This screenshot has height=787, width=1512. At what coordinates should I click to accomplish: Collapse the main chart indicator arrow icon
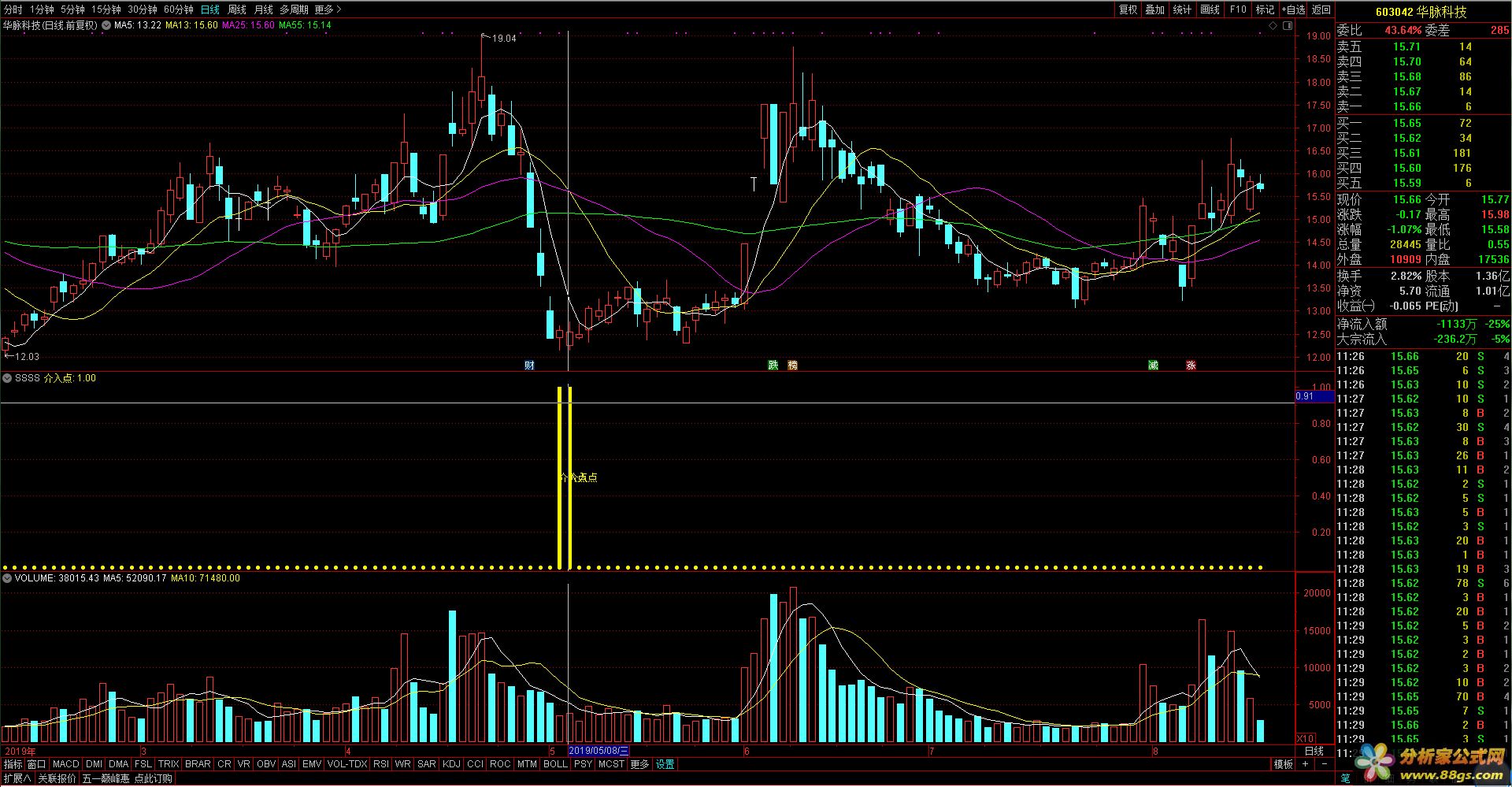pos(106,25)
